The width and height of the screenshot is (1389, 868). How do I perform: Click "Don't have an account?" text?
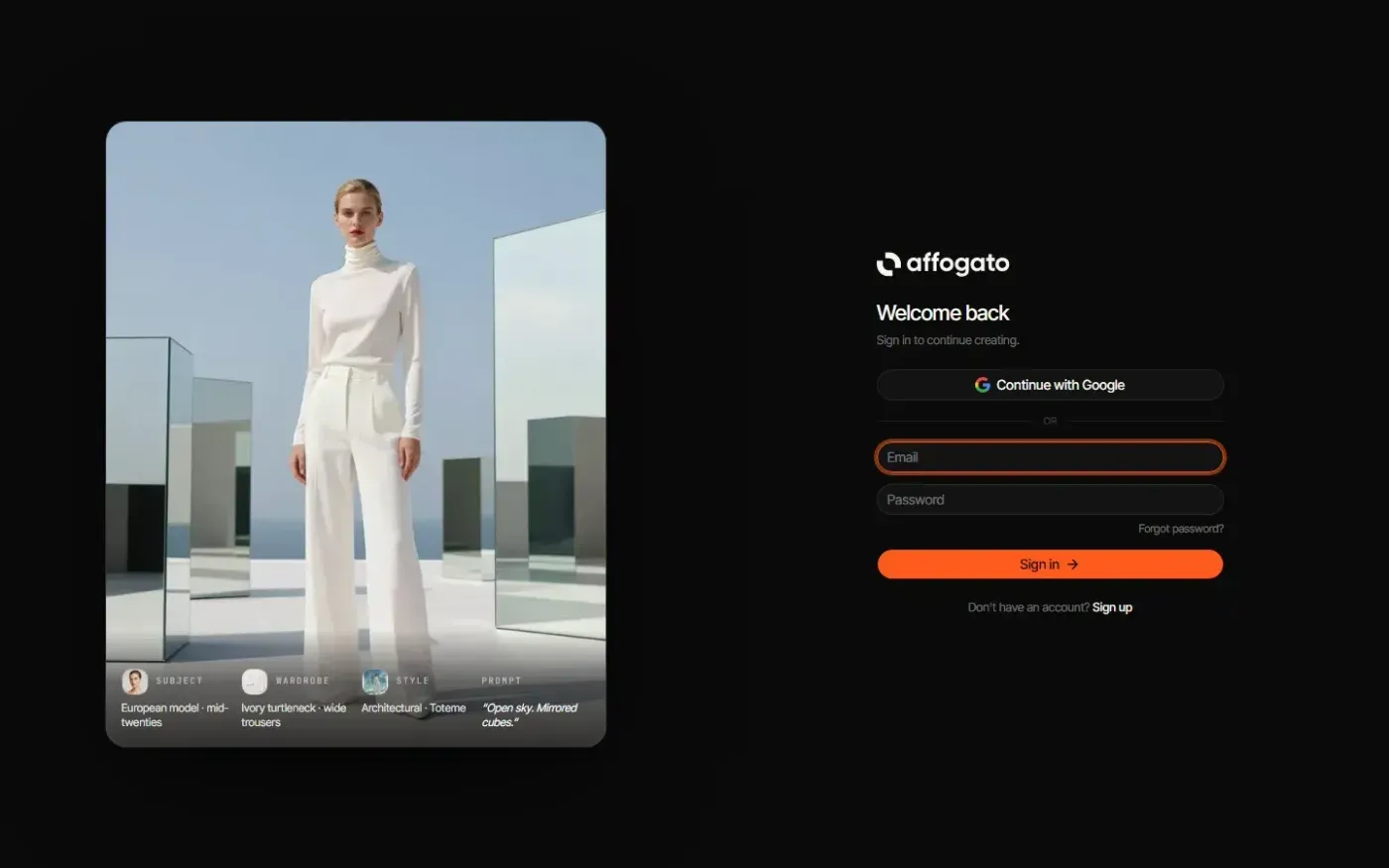[x=1029, y=607]
